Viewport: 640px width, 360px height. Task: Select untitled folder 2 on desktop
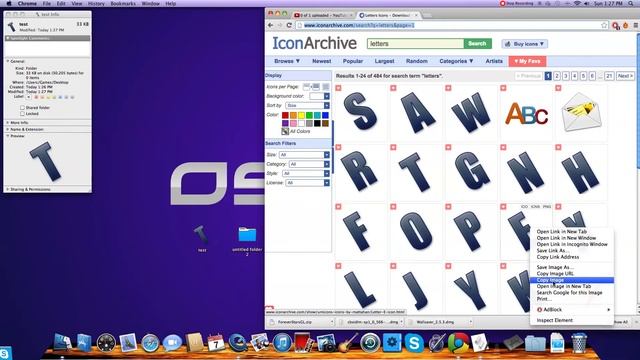coord(247,234)
